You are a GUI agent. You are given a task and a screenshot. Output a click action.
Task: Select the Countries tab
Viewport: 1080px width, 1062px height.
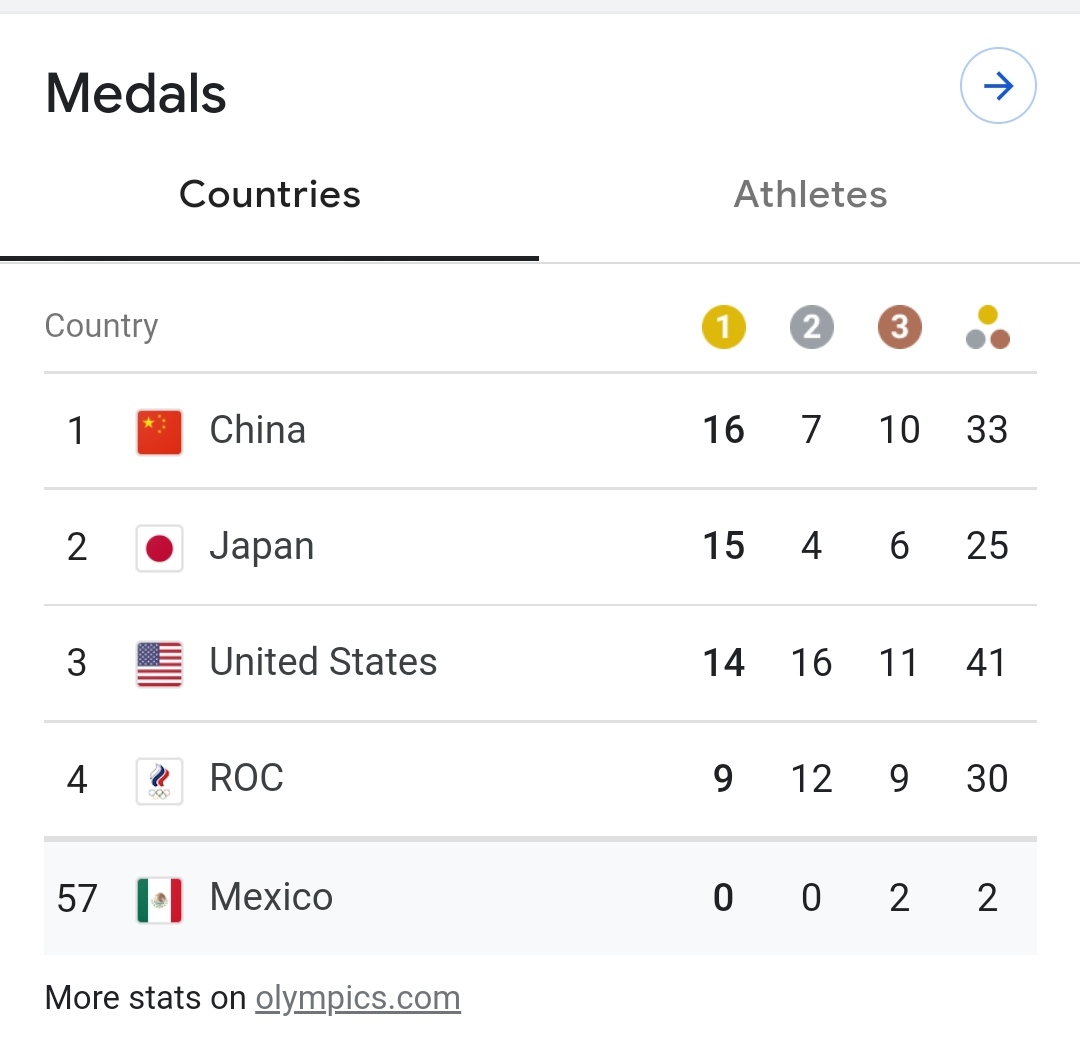click(x=270, y=194)
